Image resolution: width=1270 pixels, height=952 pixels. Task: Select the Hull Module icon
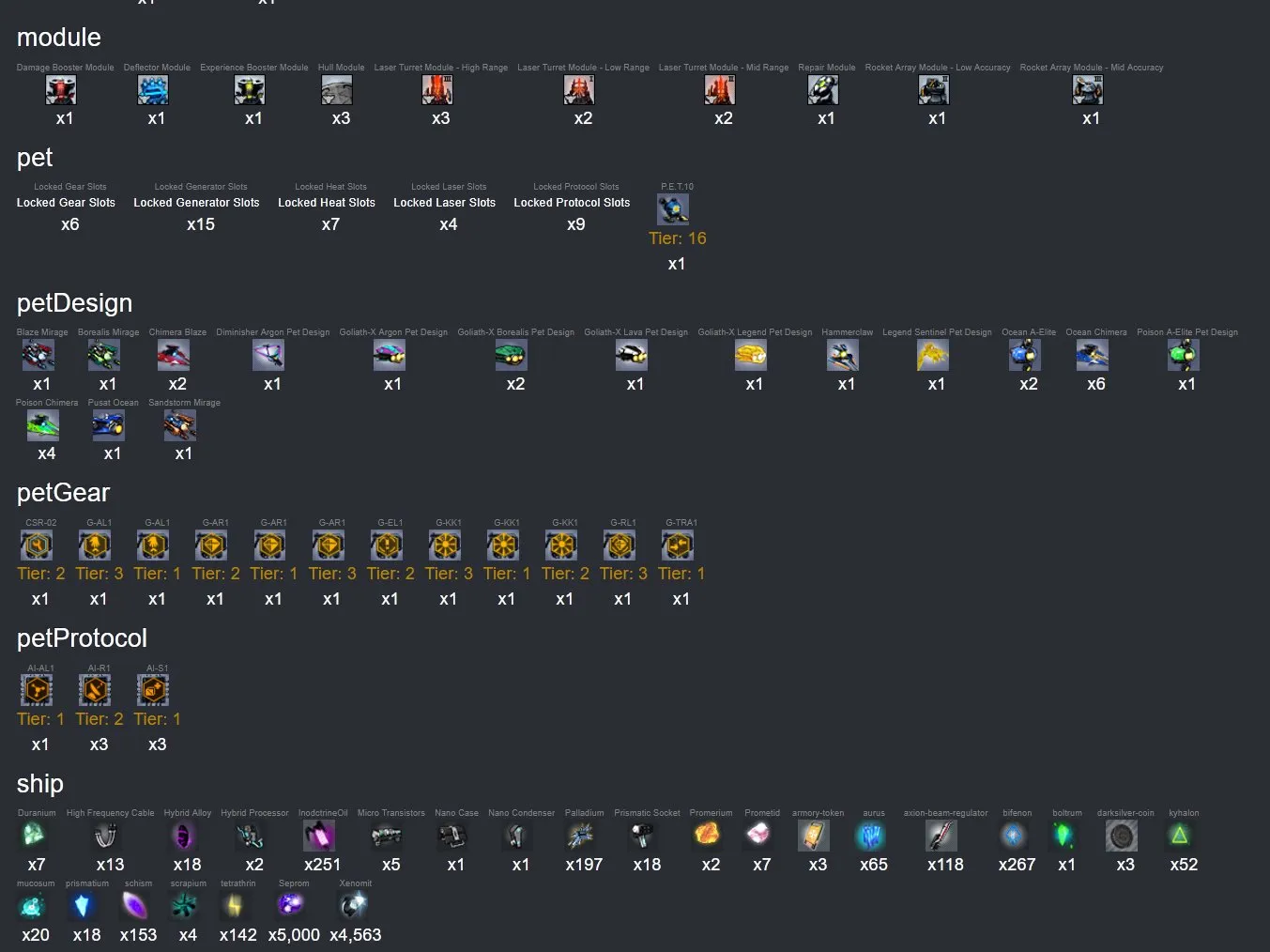tap(337, 90)
